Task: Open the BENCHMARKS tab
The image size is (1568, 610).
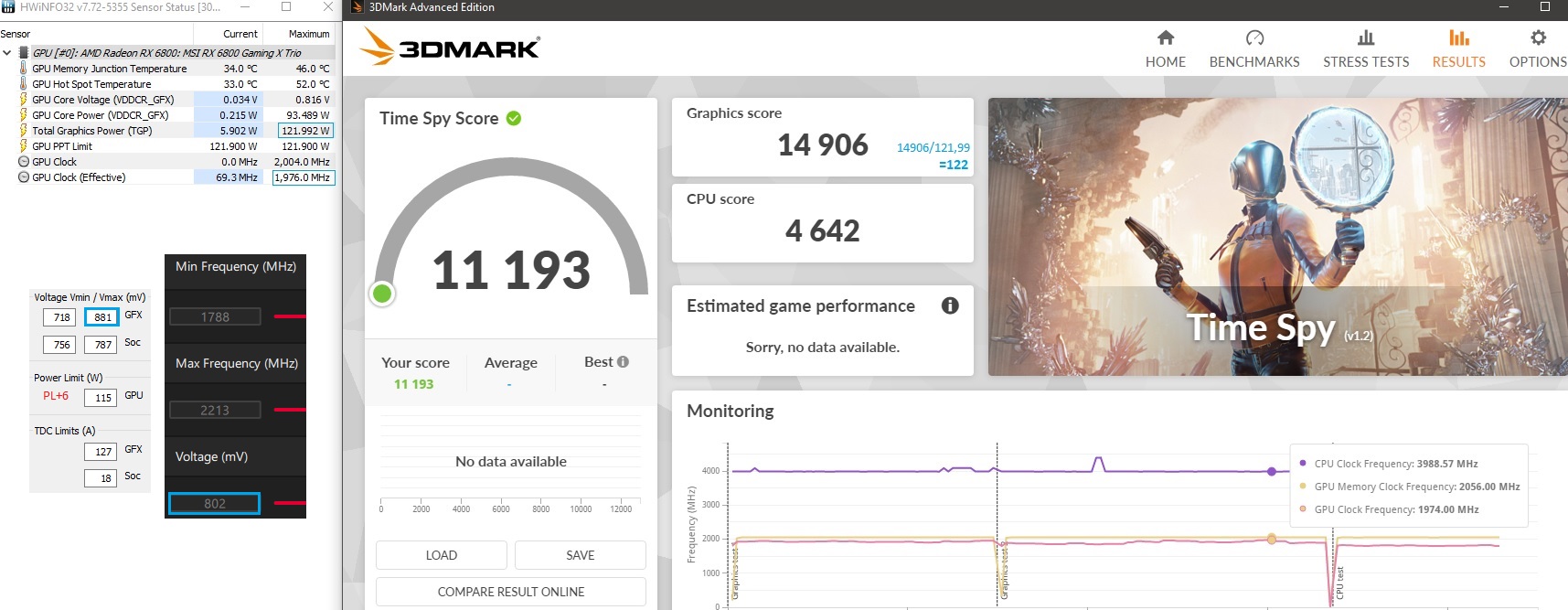Action: point(1254,48)
